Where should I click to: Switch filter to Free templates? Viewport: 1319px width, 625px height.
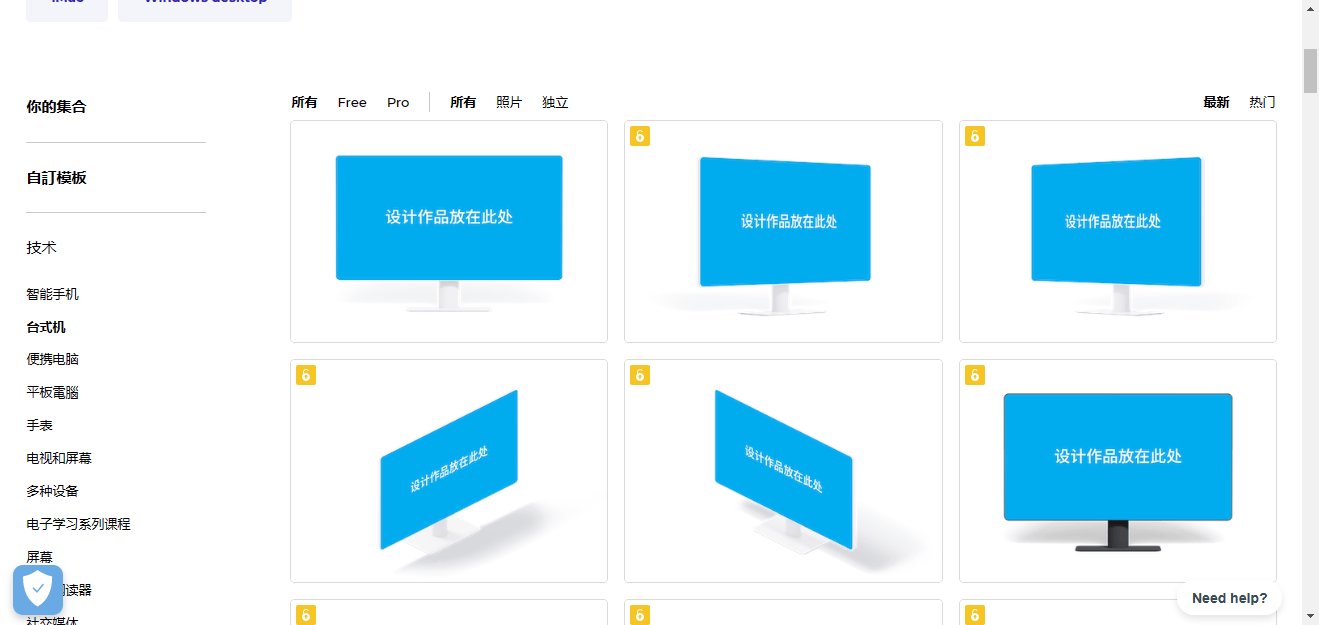click(x=352, y=102)
